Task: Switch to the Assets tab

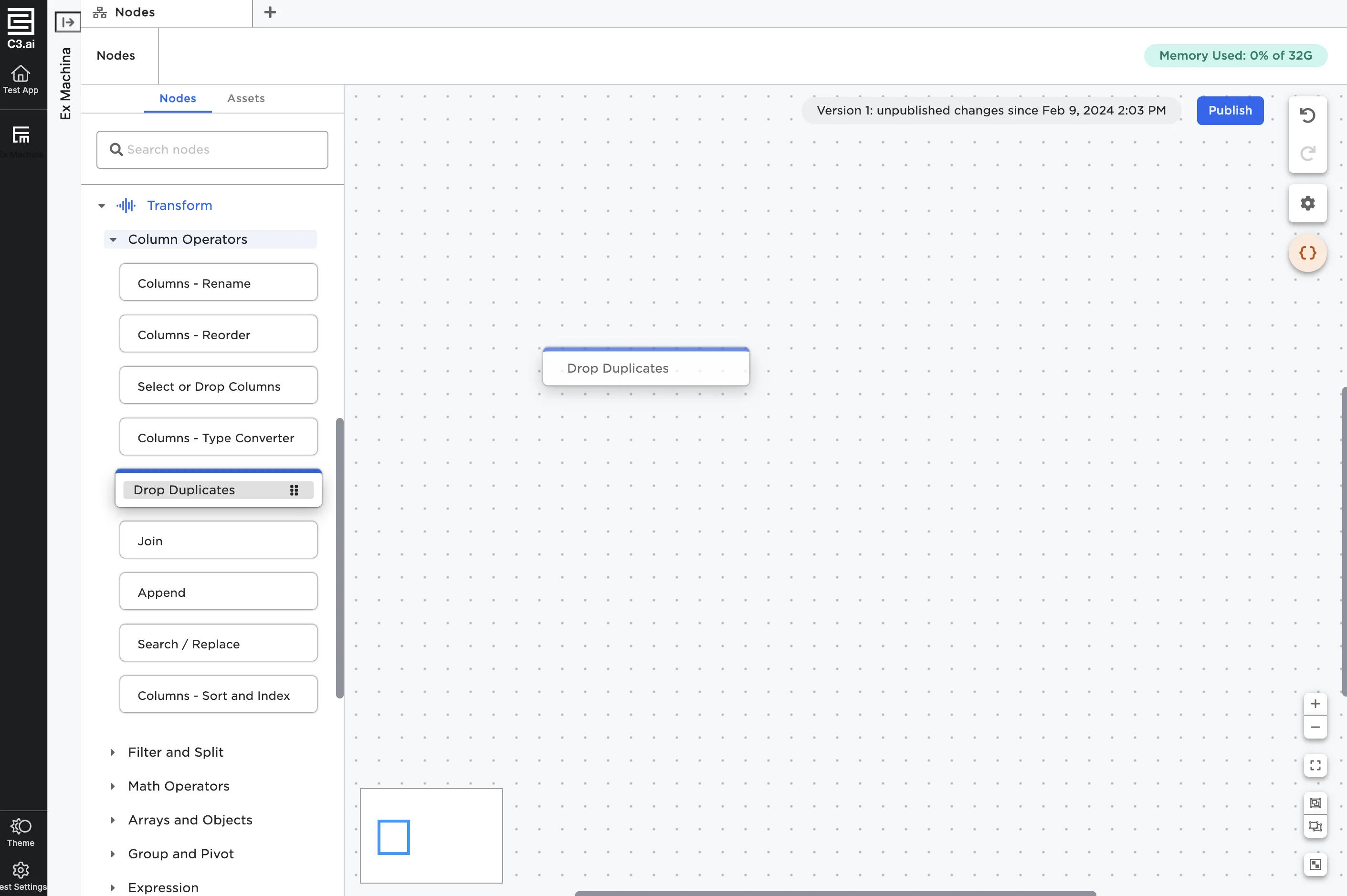Action: [x=246, y=98]
